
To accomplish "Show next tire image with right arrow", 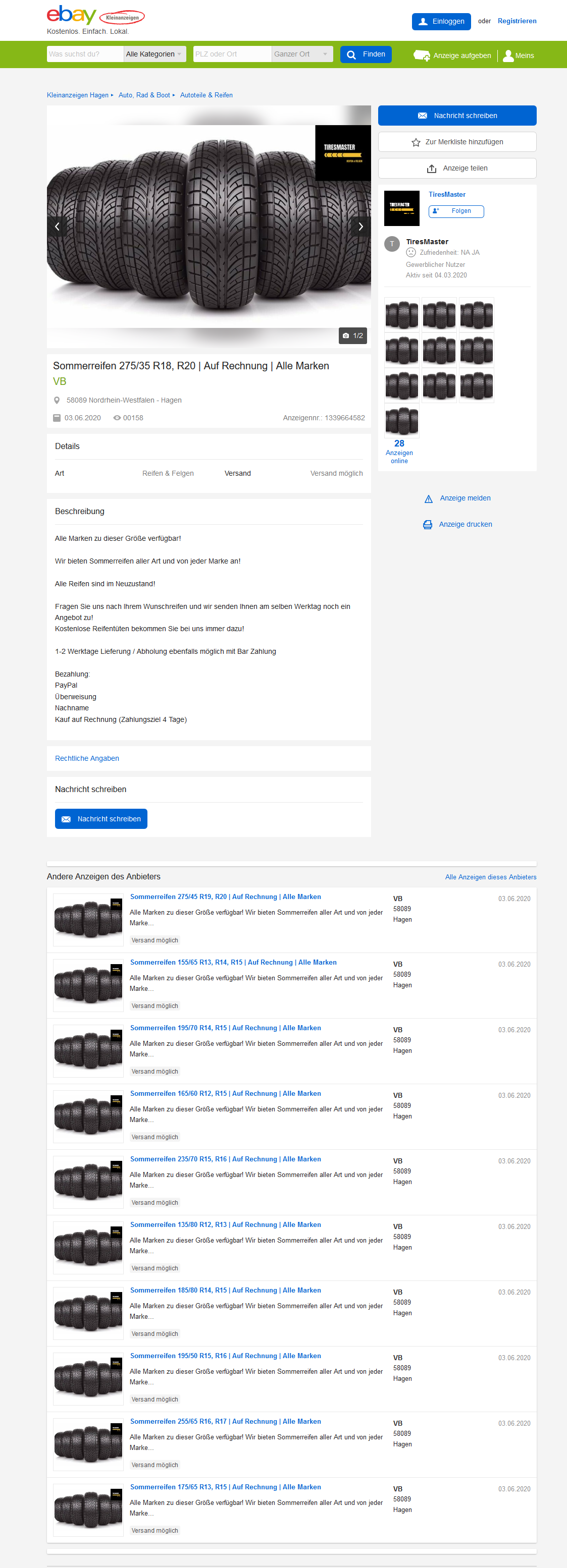I will pos(360,227).
